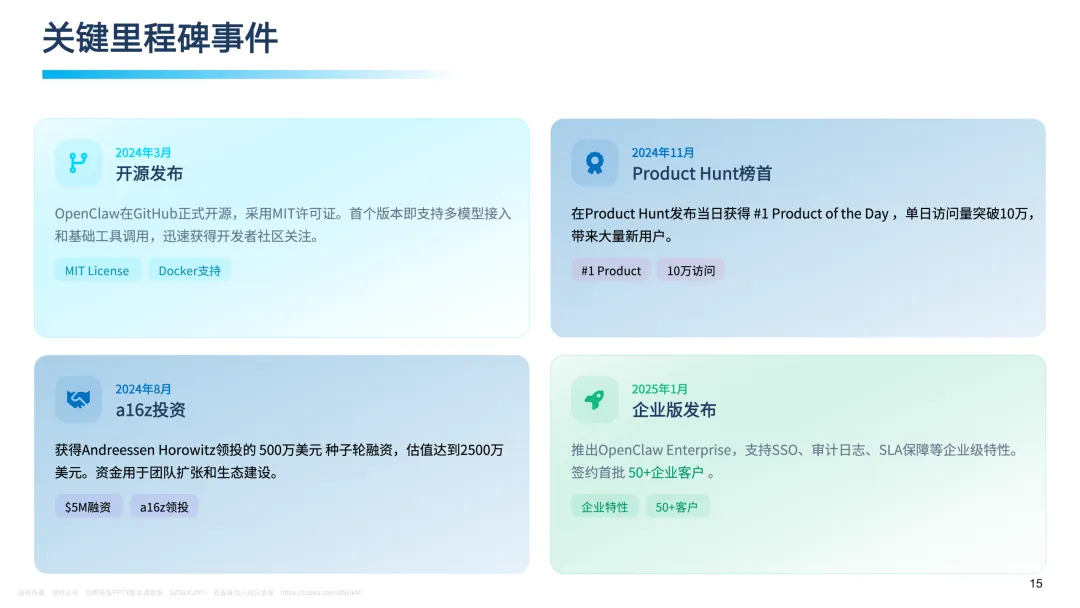Click the 2025年1月 date label
The height and width of the screenshot is (608, 1080).
click(x=659, y=389)
